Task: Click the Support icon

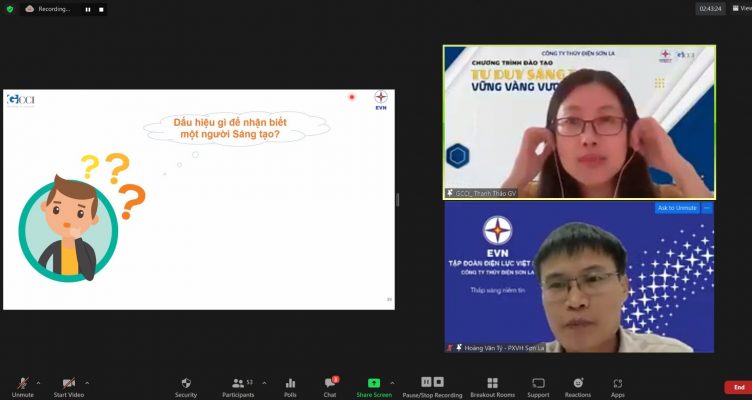Action: pos(538,385)
